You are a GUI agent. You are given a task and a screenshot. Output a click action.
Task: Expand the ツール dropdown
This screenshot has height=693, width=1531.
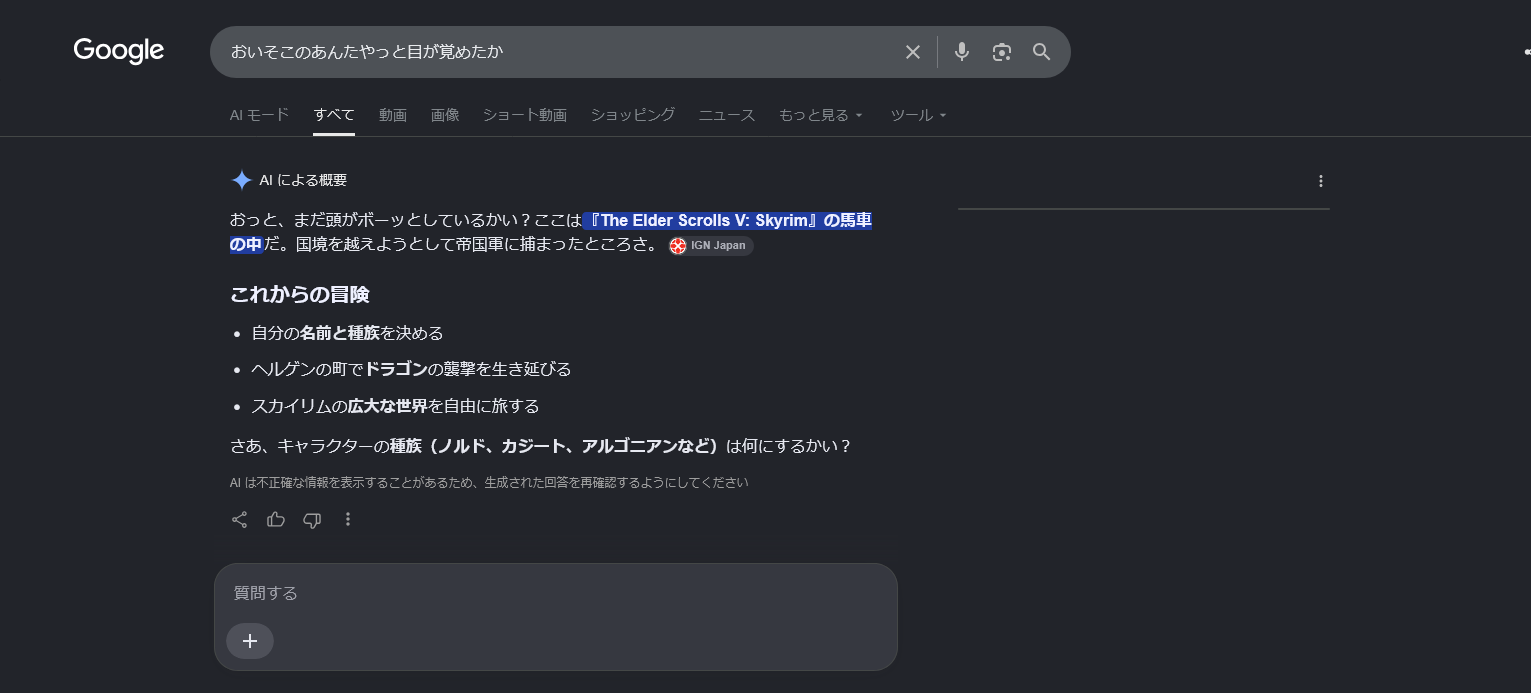point(919,115)
